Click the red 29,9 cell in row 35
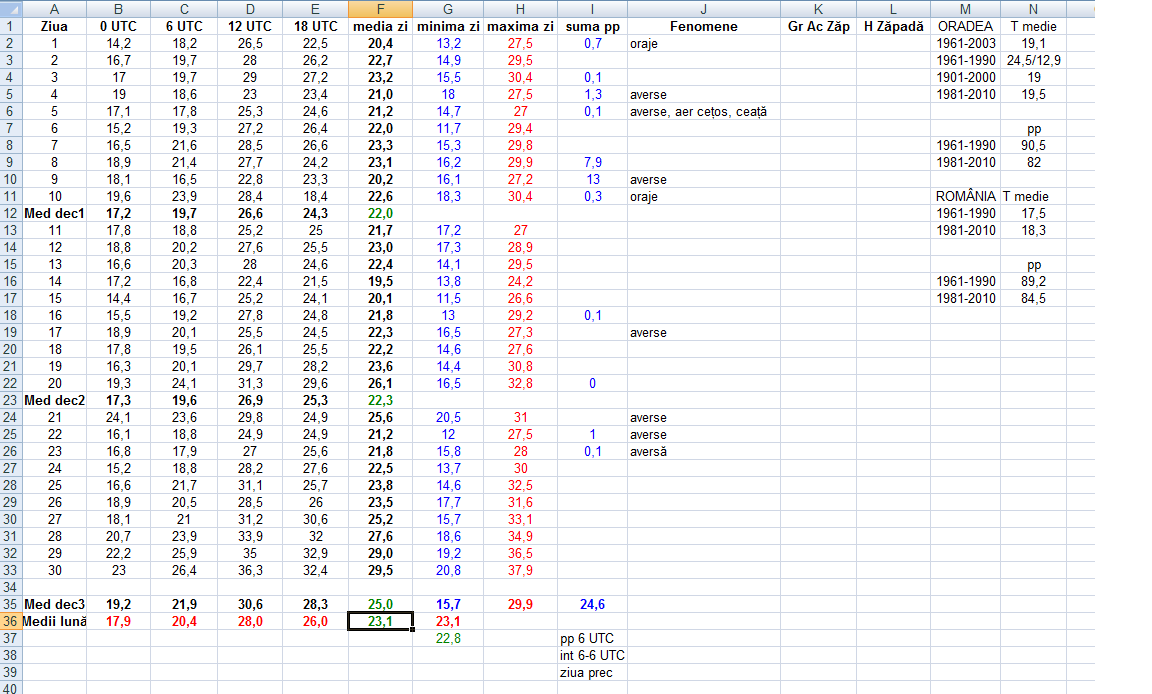Viewport: 1152px width, 694px height. [520, 604]
